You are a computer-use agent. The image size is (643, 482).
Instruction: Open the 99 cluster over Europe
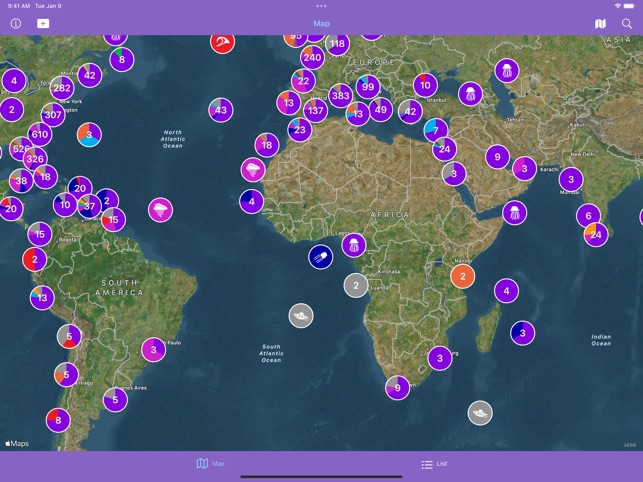pos(368,87)
